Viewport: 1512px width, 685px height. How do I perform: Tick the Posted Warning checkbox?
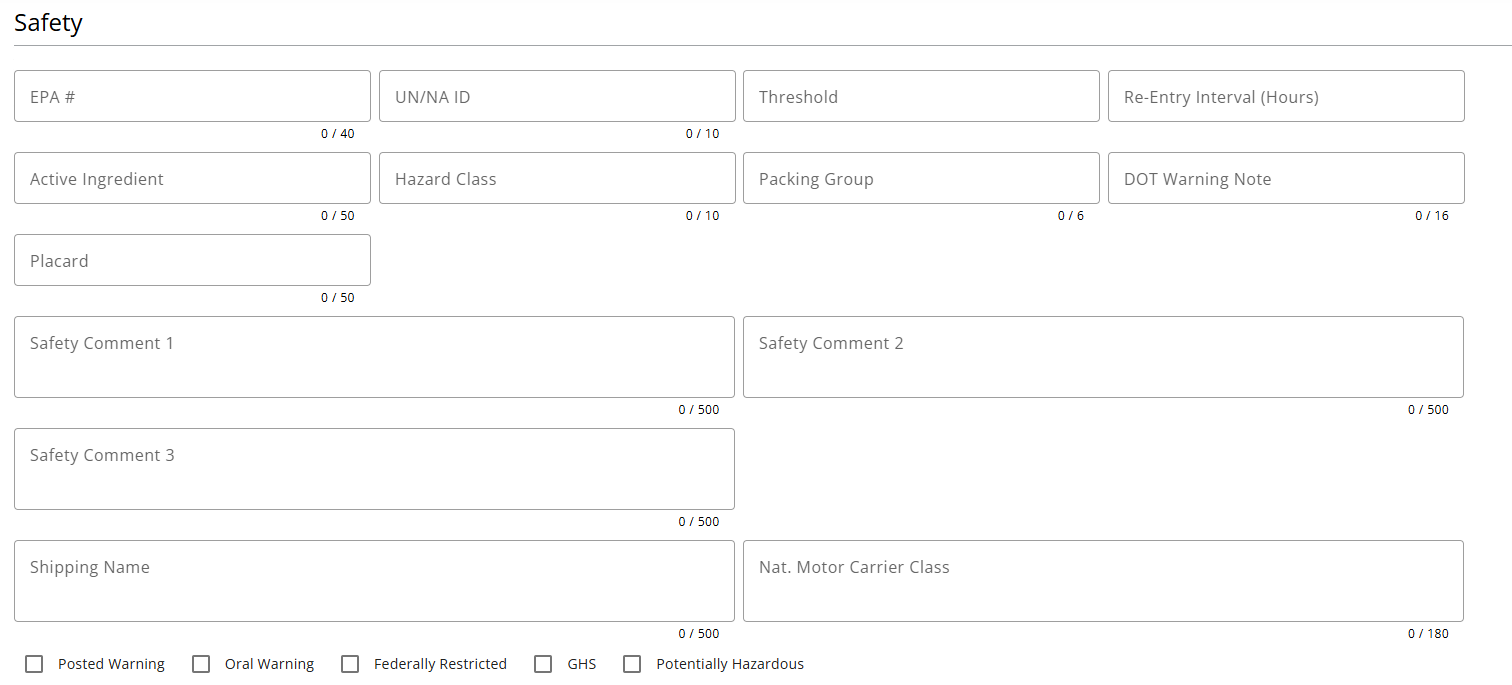coord(35,664)
